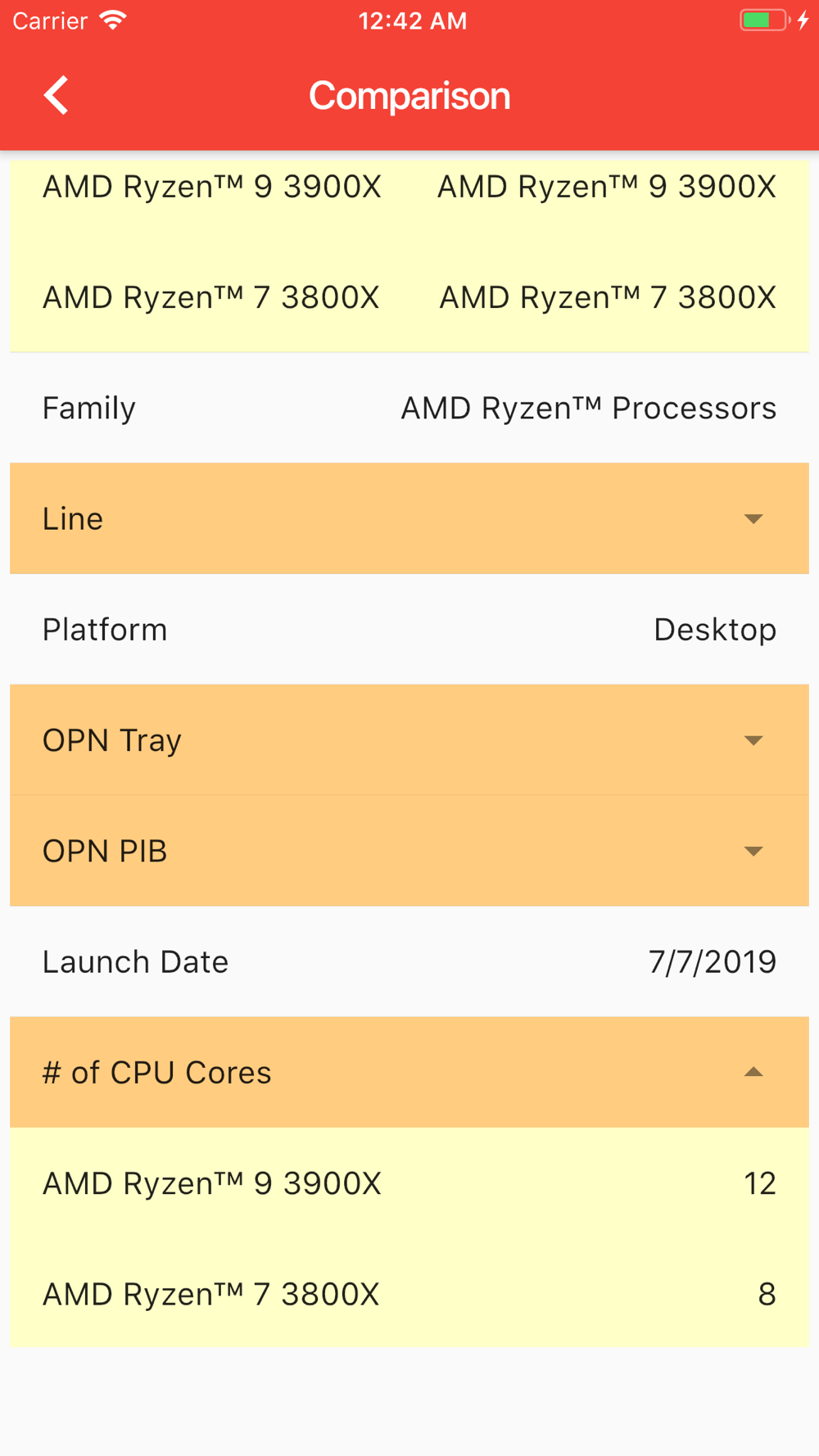Expand the OPN PIB dropdown arrow
819x1456 pixels.
[x=753, y=851]
